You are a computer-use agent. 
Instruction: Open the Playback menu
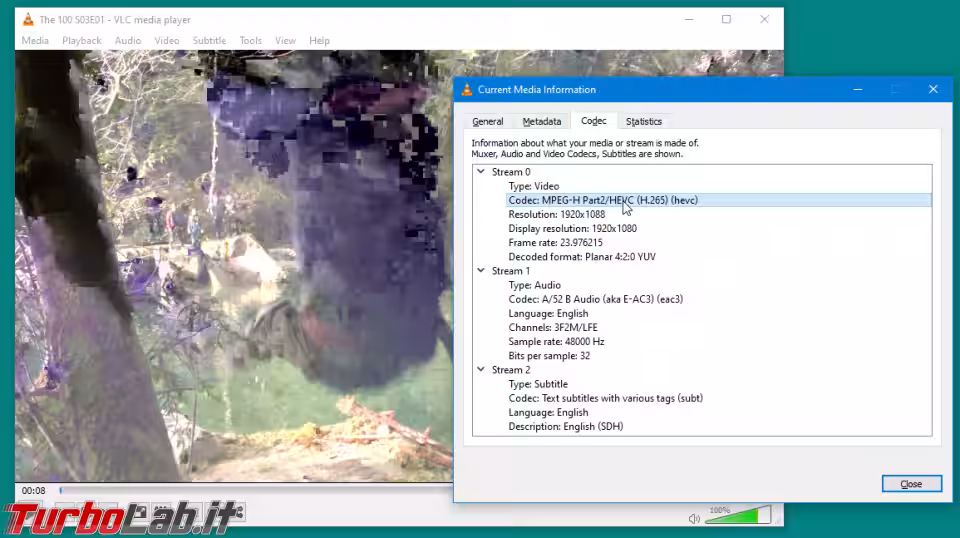point(81,40)
